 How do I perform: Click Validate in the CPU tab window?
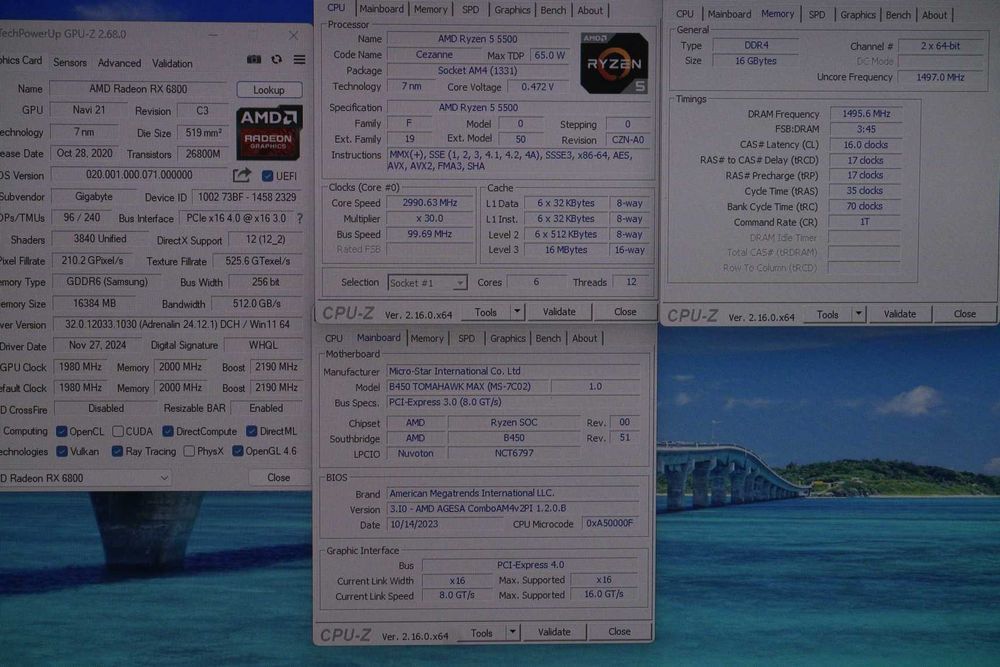559,311
